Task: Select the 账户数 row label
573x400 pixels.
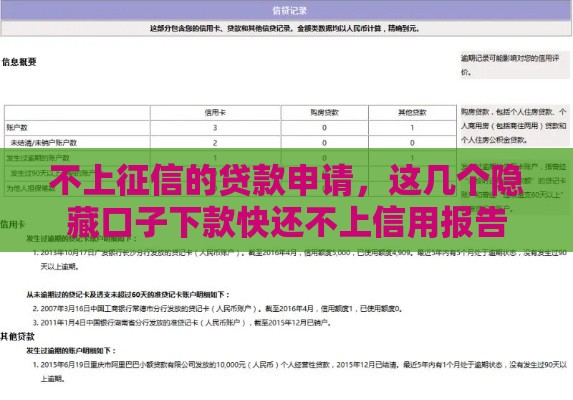Action: (17, 127)
